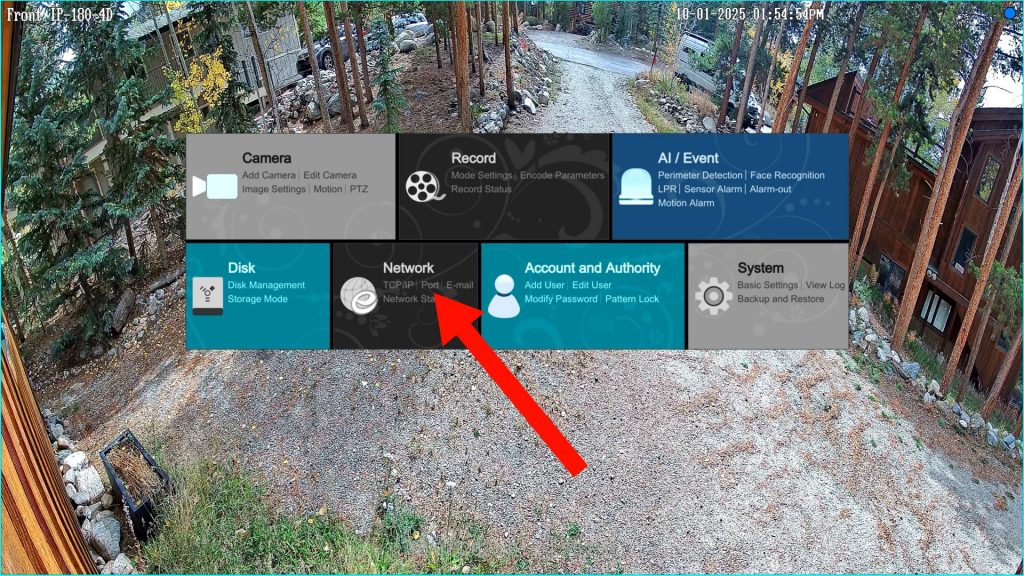Screen dimensions: 1024x576
Task: Open TCP/IP settings under Network
Action: coord(398,285)
